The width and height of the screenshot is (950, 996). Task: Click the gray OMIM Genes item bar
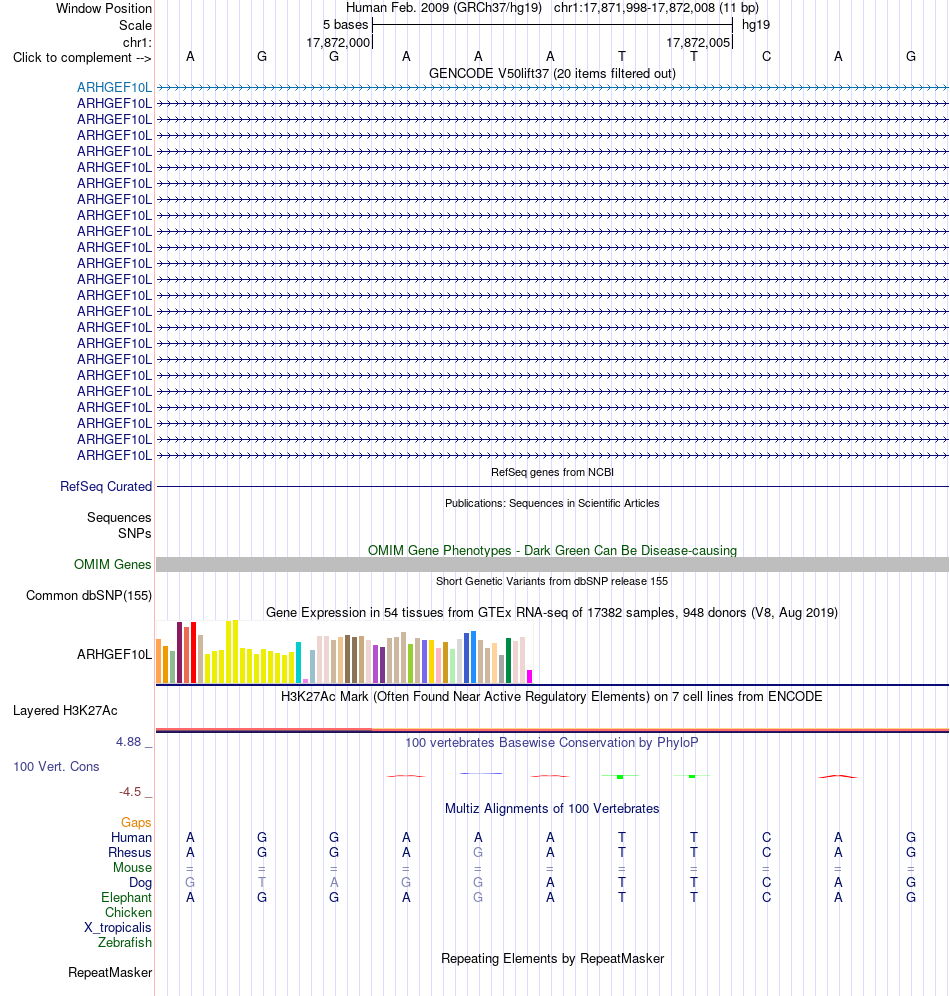(x=552, y=565)
